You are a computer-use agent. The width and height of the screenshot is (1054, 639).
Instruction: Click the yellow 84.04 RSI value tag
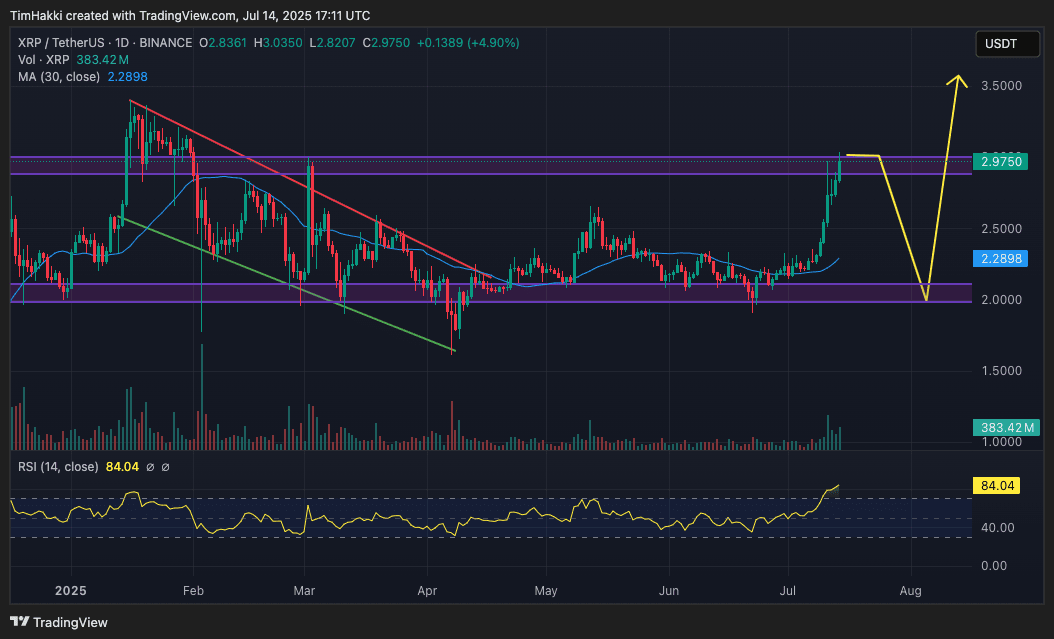coord(996,485)
